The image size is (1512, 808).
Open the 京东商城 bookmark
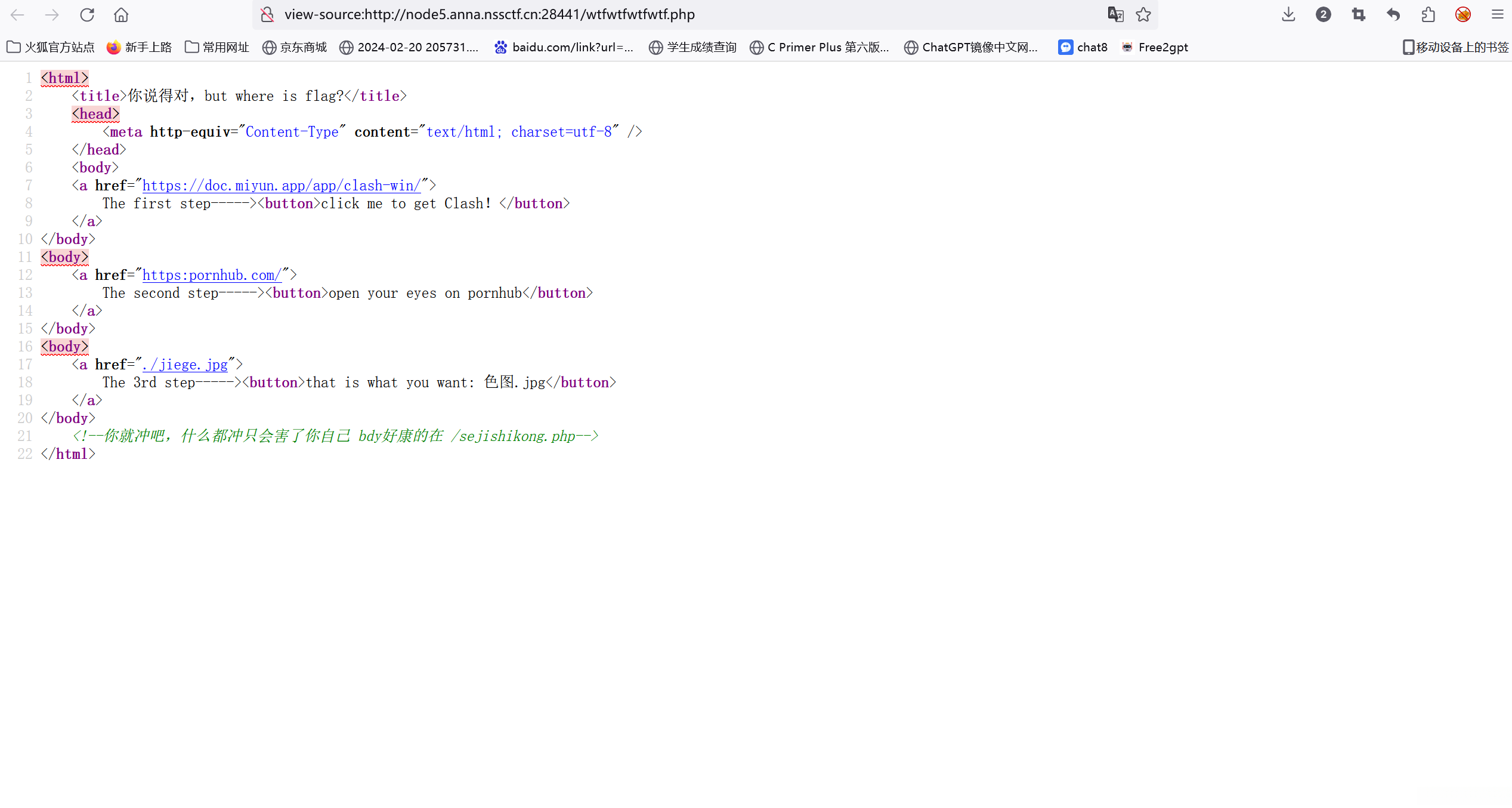295,47
